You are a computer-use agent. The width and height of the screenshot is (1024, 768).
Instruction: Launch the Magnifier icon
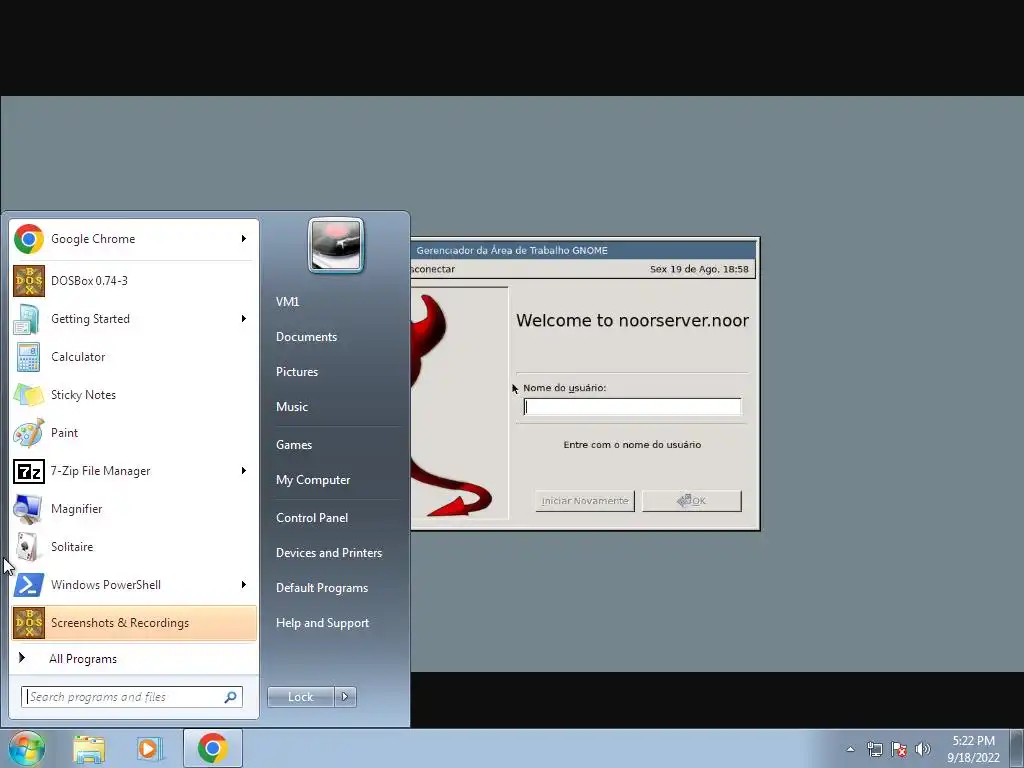click(x=29, y=509)
